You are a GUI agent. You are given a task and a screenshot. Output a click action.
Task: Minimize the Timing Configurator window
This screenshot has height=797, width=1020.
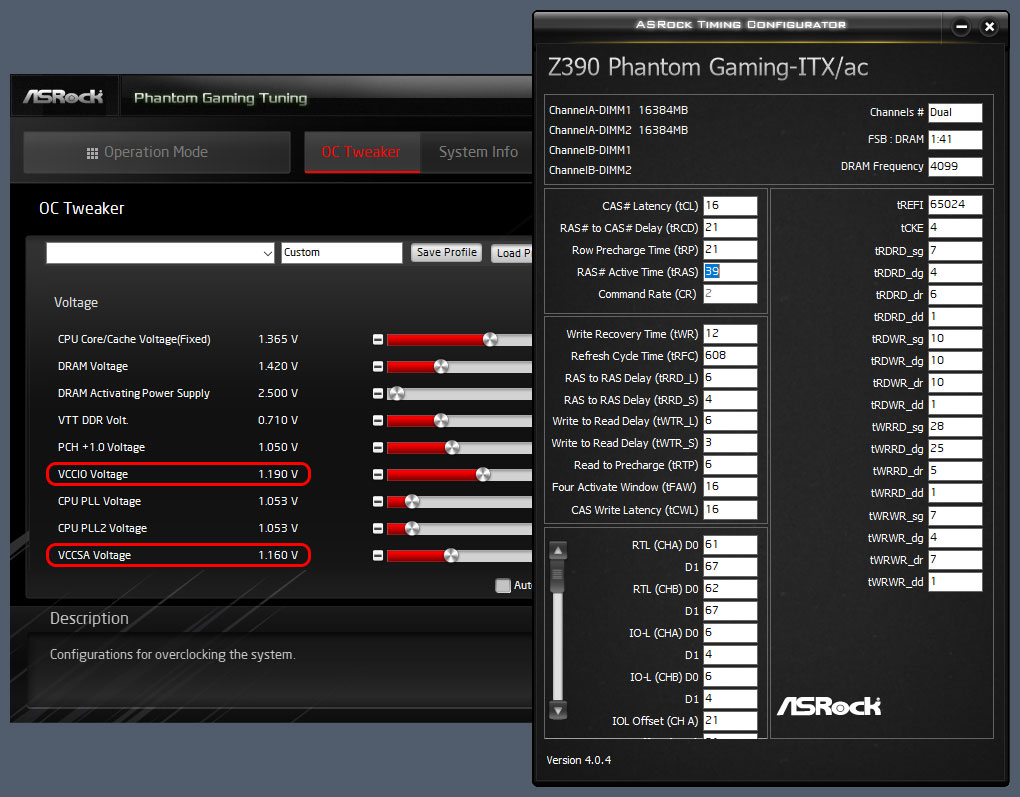click(961, 27)
